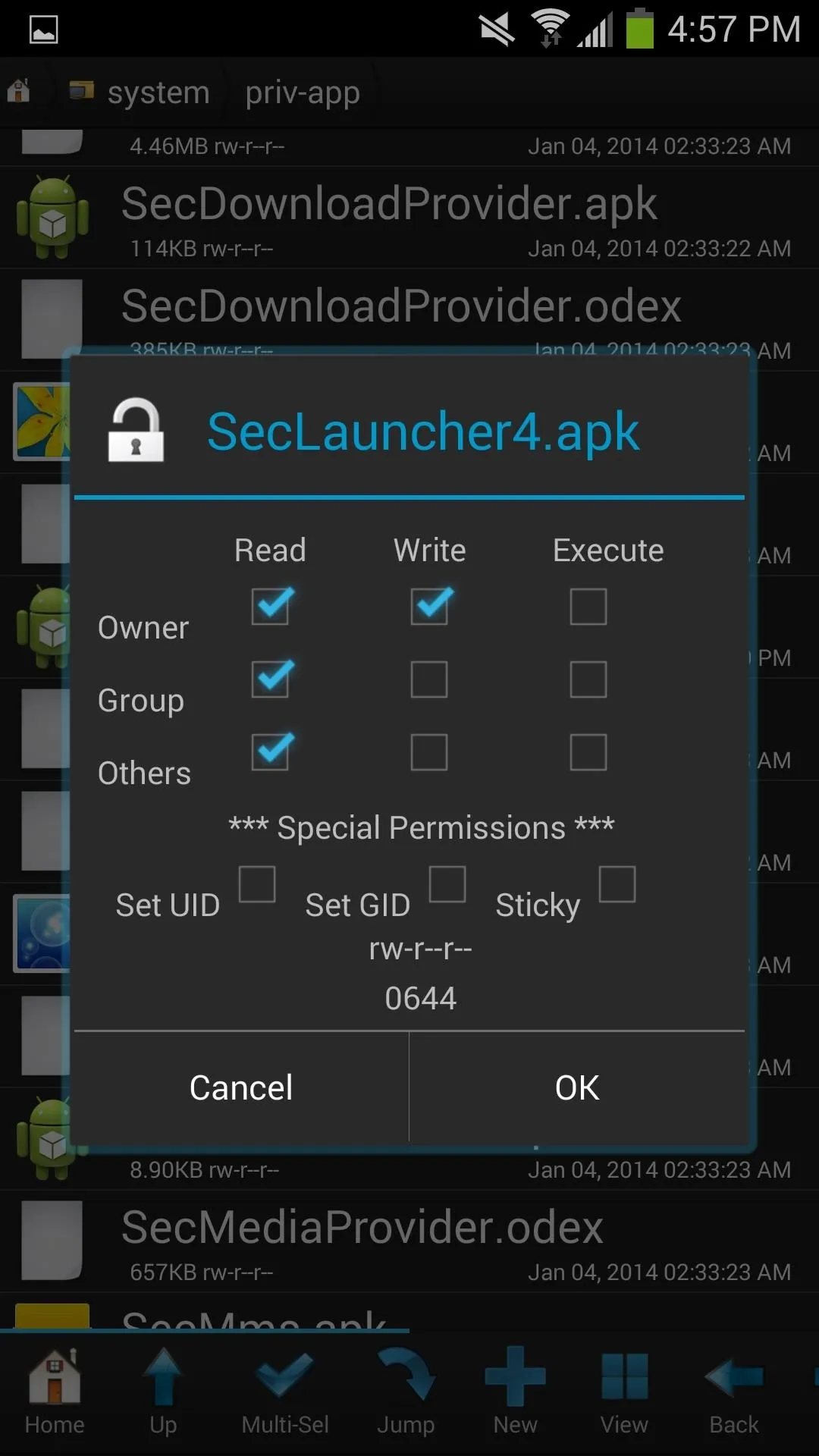This screenshot has width=819, height=1456.
Task: Tap the home icon in the path bar
Action: coord(19,92)
